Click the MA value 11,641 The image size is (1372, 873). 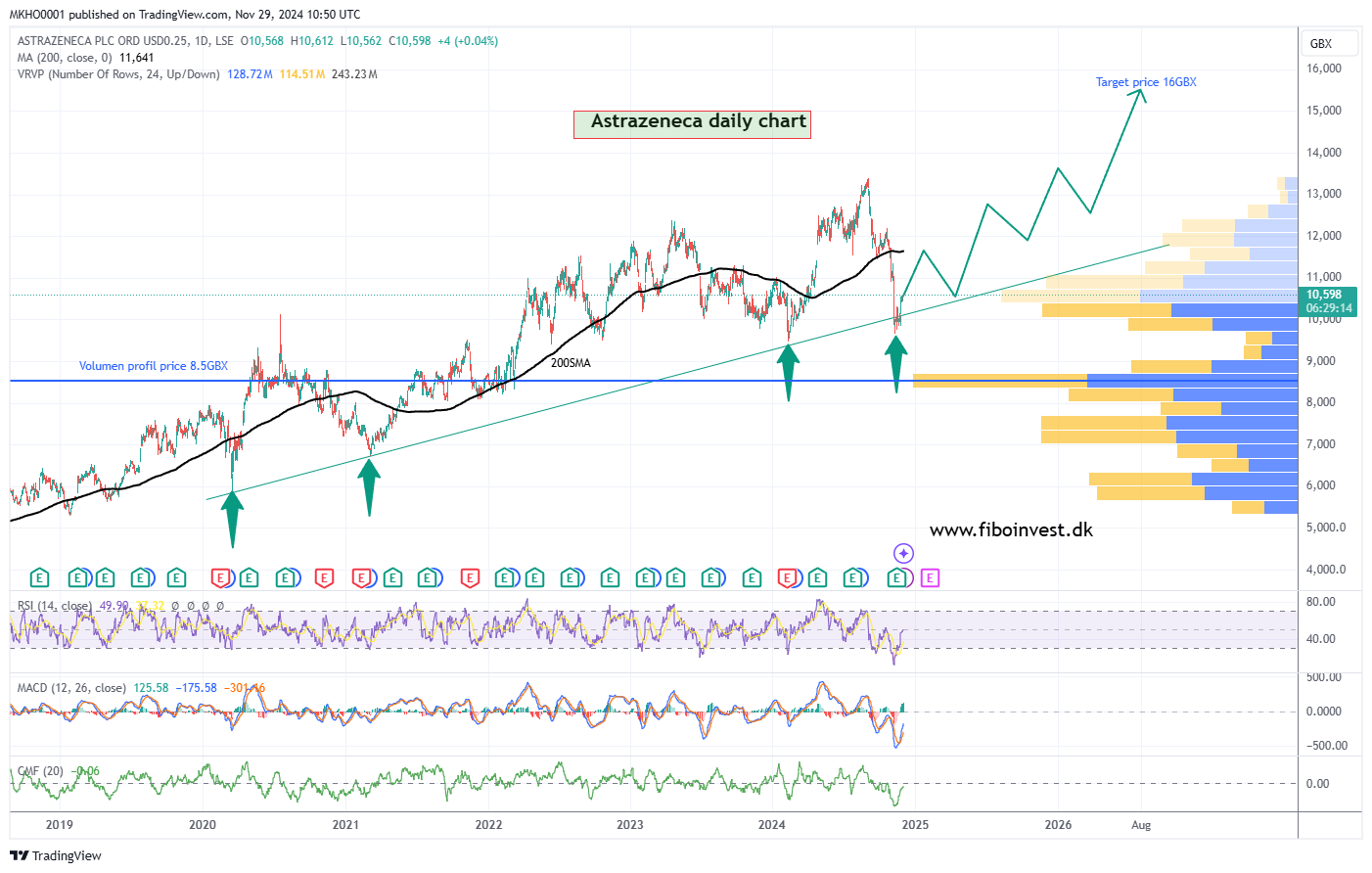coord(137,58)
